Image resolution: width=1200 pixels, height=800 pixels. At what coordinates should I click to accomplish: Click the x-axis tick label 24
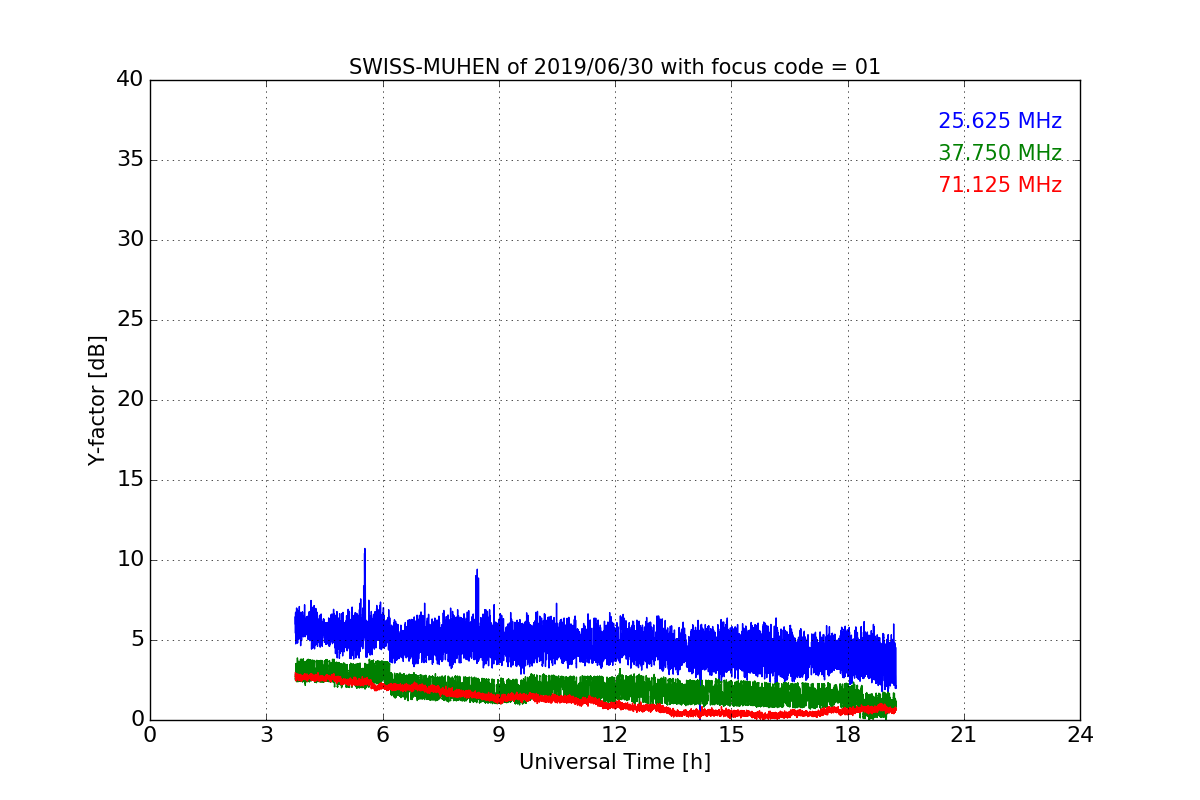1080,735
